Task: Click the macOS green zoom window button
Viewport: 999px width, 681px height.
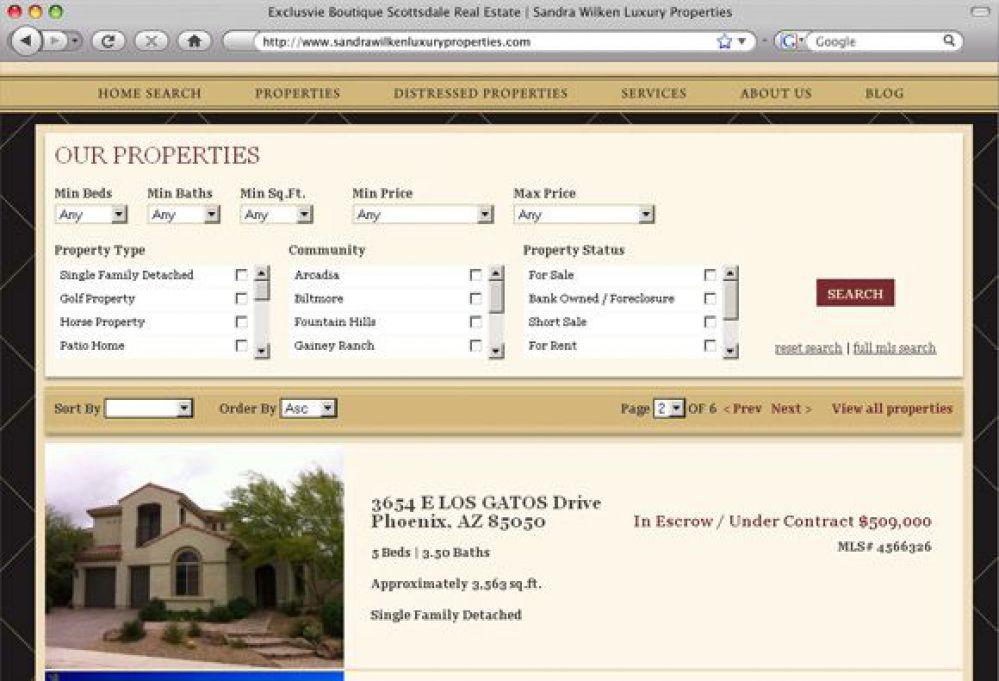Action: [x=56, y=11]
